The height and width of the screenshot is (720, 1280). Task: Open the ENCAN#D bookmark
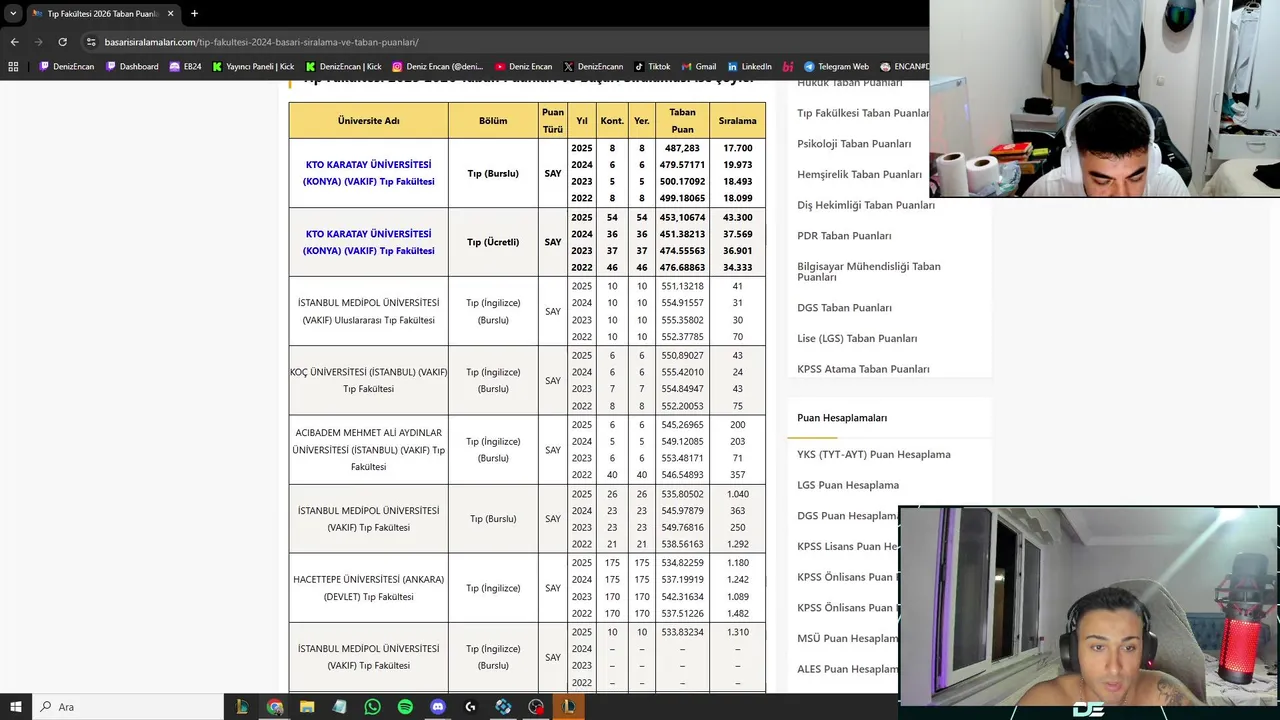(904, 66)
